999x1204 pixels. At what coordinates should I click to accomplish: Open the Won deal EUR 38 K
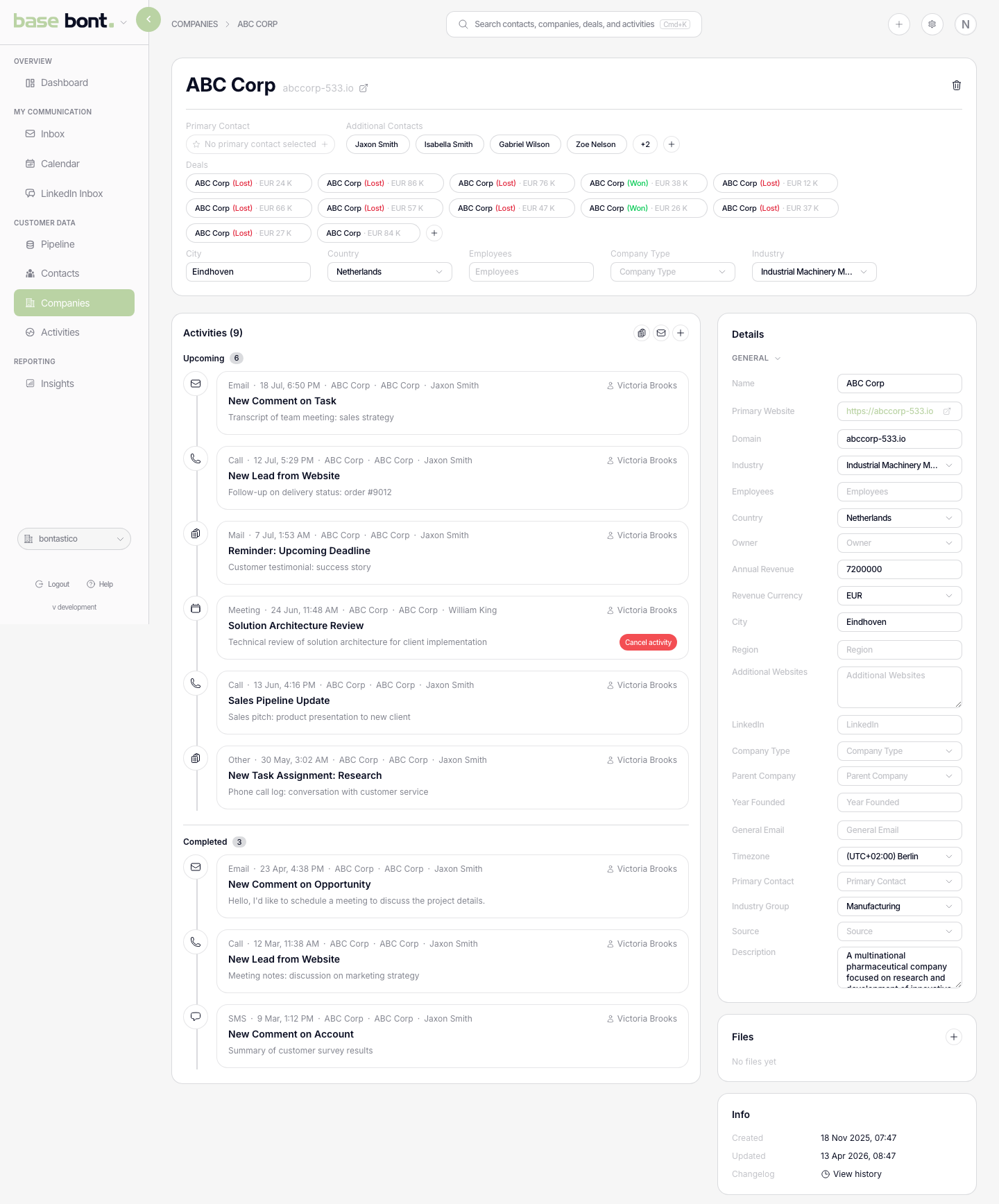pos(644,183)
